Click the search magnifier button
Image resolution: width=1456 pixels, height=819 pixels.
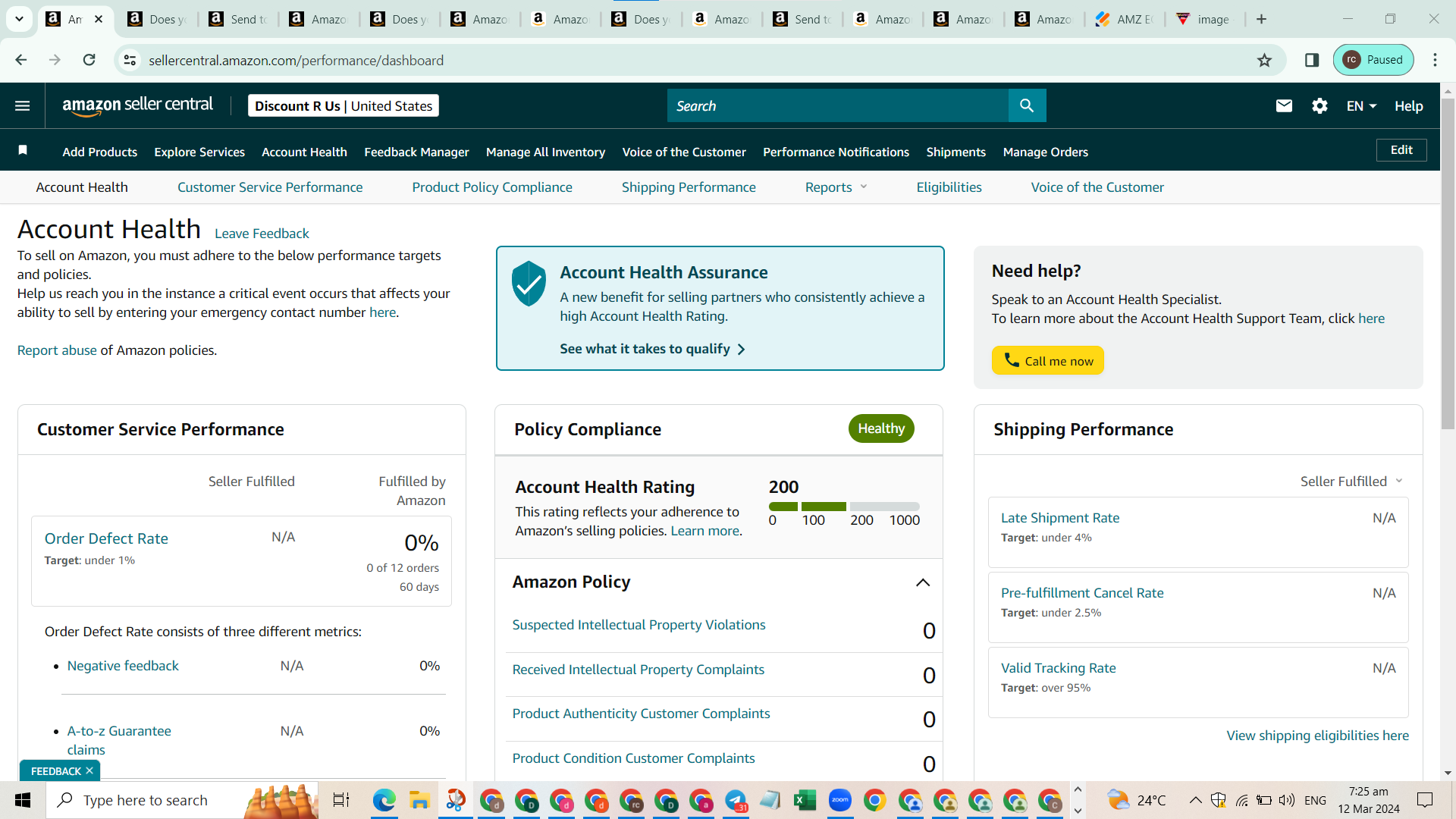1027,105
